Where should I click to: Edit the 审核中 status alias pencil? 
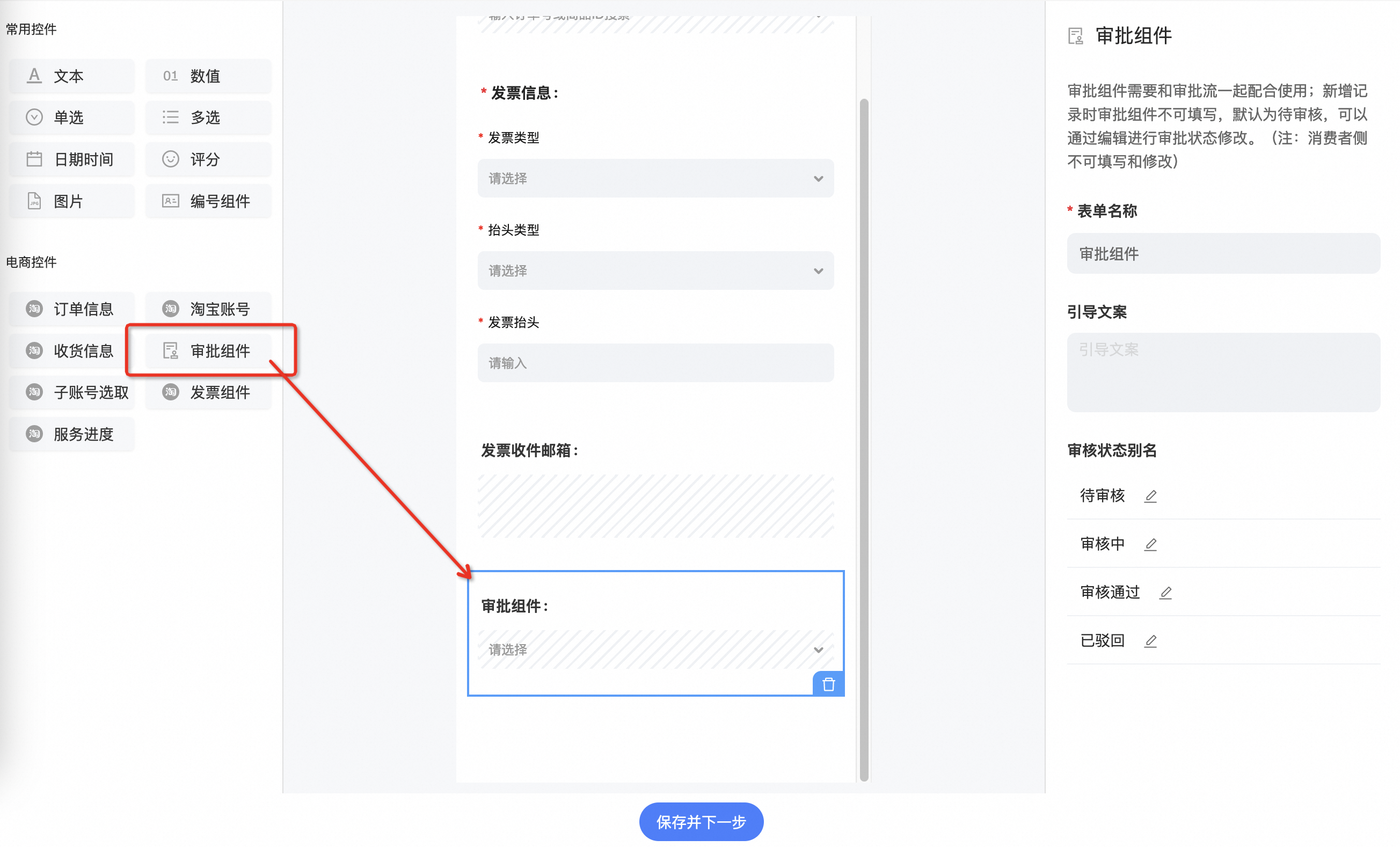(1150, 544)
